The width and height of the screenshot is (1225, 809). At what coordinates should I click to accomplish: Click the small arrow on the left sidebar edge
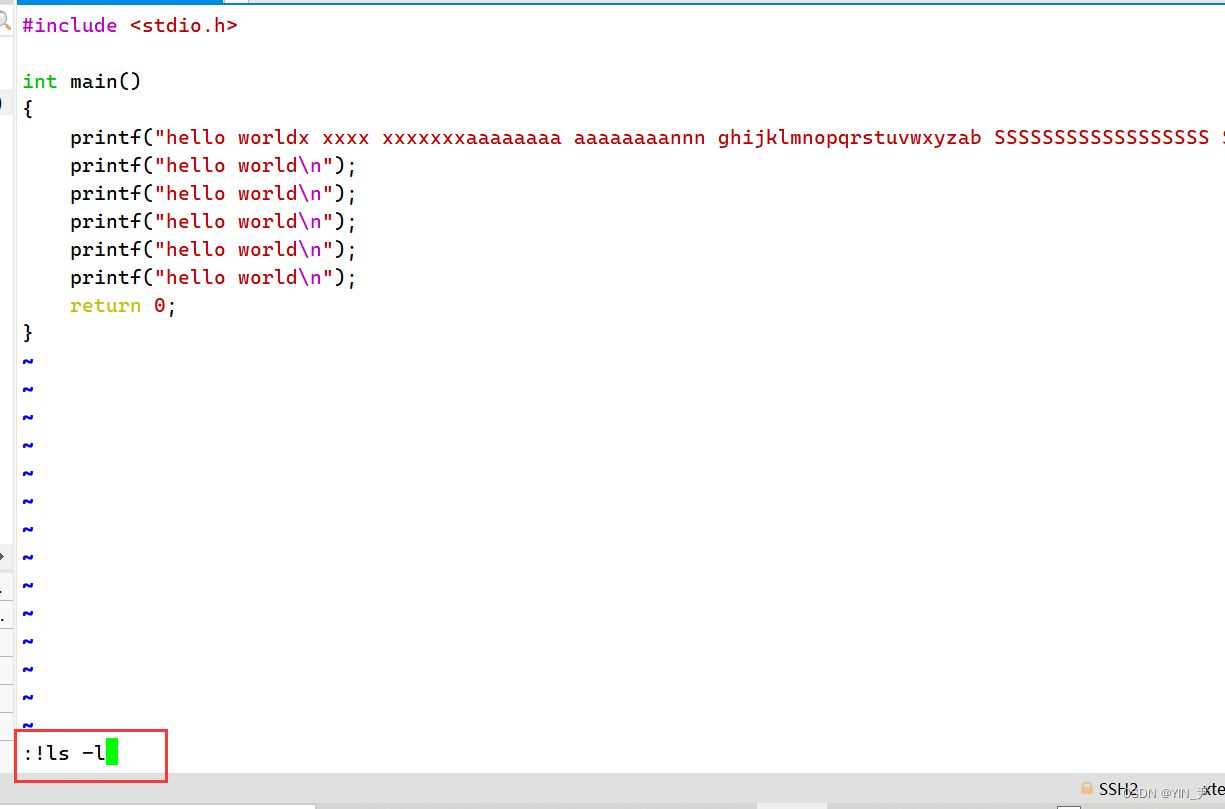(3, 556)
